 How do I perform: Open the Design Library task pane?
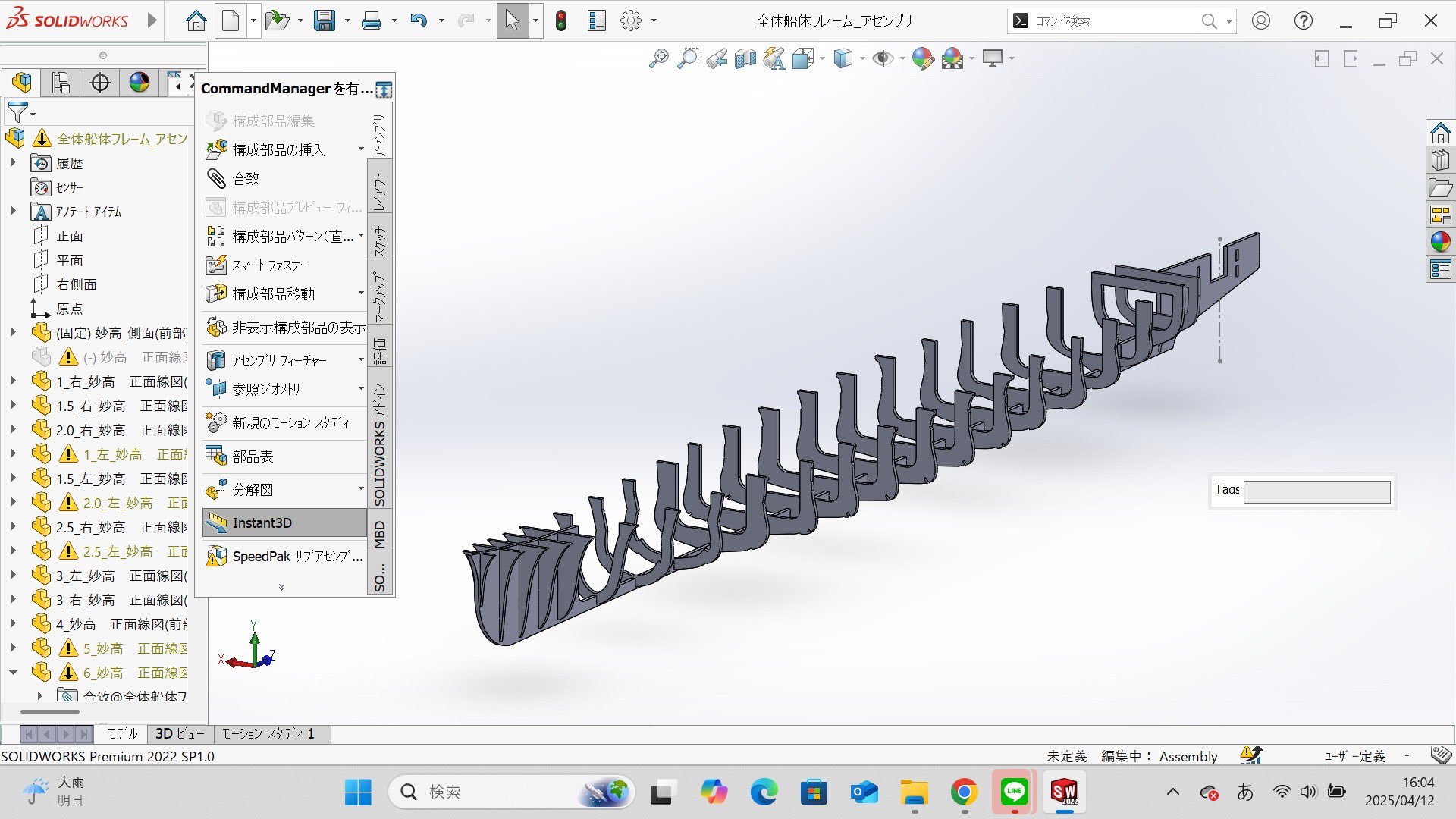(x=1440, y=161)
